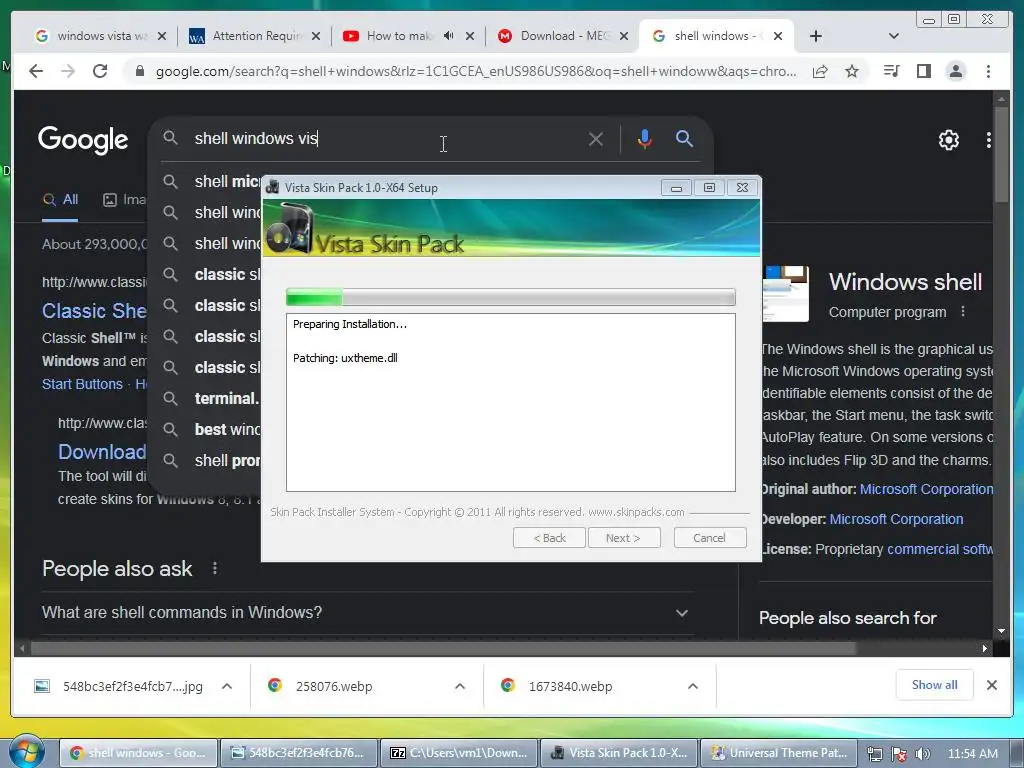Image resolution: width=1024 pixels, height=768 pixels.
Task: Click the horizontal page scrollbar
Action: pos(443,648)
